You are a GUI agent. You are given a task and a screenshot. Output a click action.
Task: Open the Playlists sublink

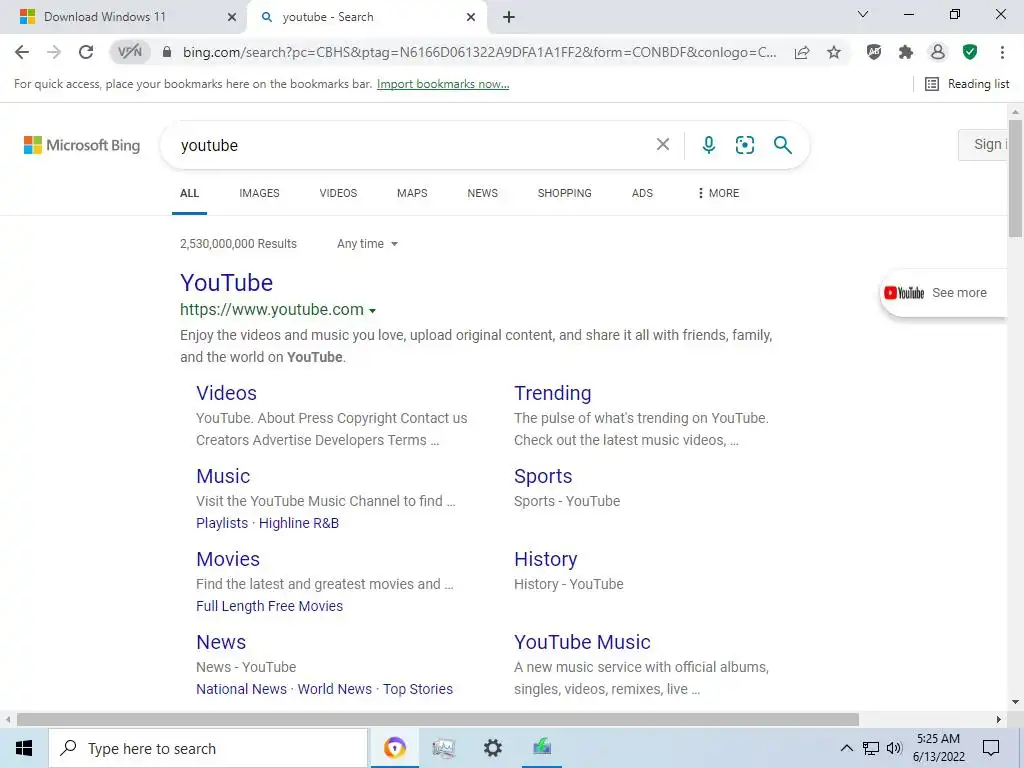click(222, 523)
